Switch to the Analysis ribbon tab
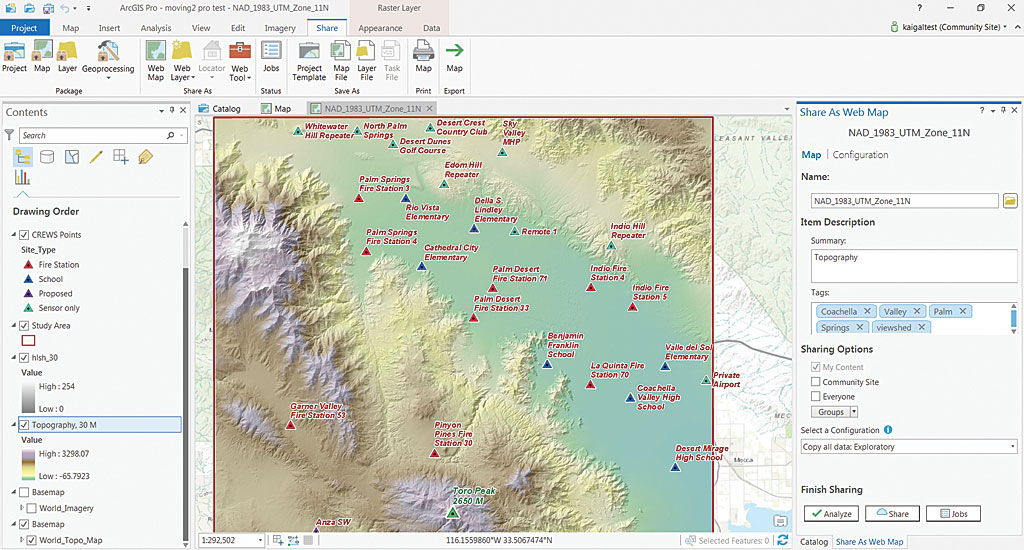The width and height of the screenshot is (1024, 550). pyautogui.click(x=155, y=28)
